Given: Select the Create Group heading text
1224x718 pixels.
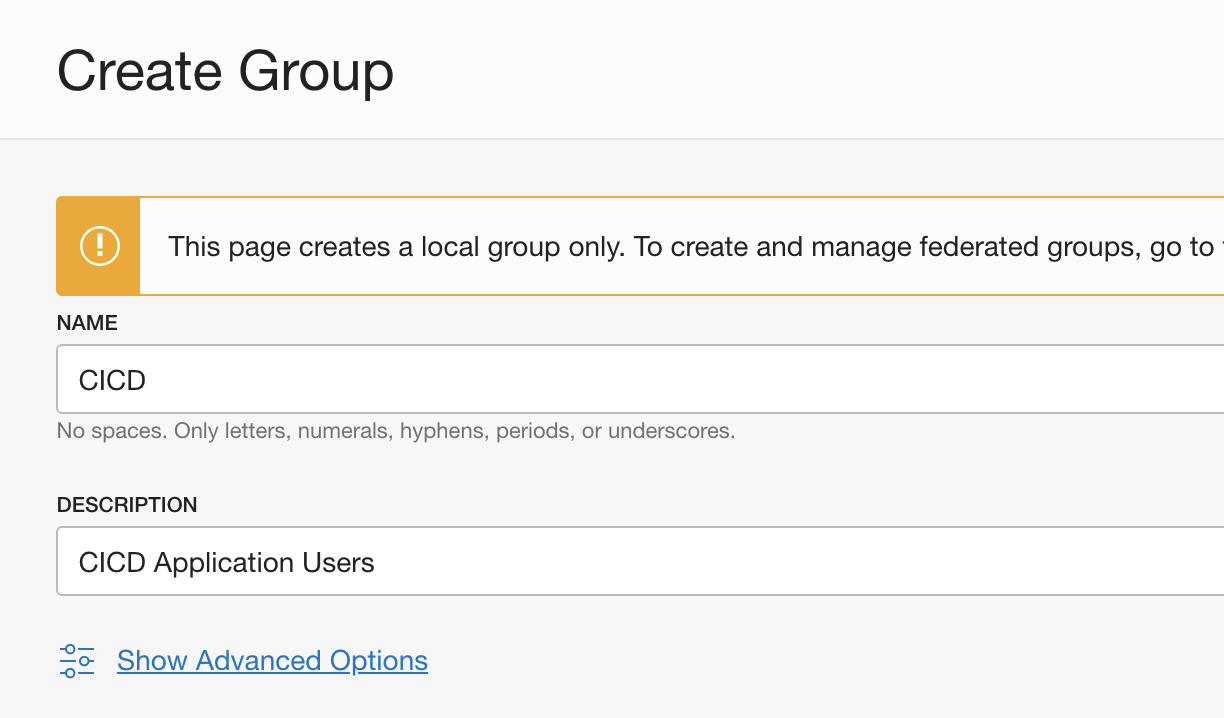Looking at the screenshot, I should pos(226,71).
